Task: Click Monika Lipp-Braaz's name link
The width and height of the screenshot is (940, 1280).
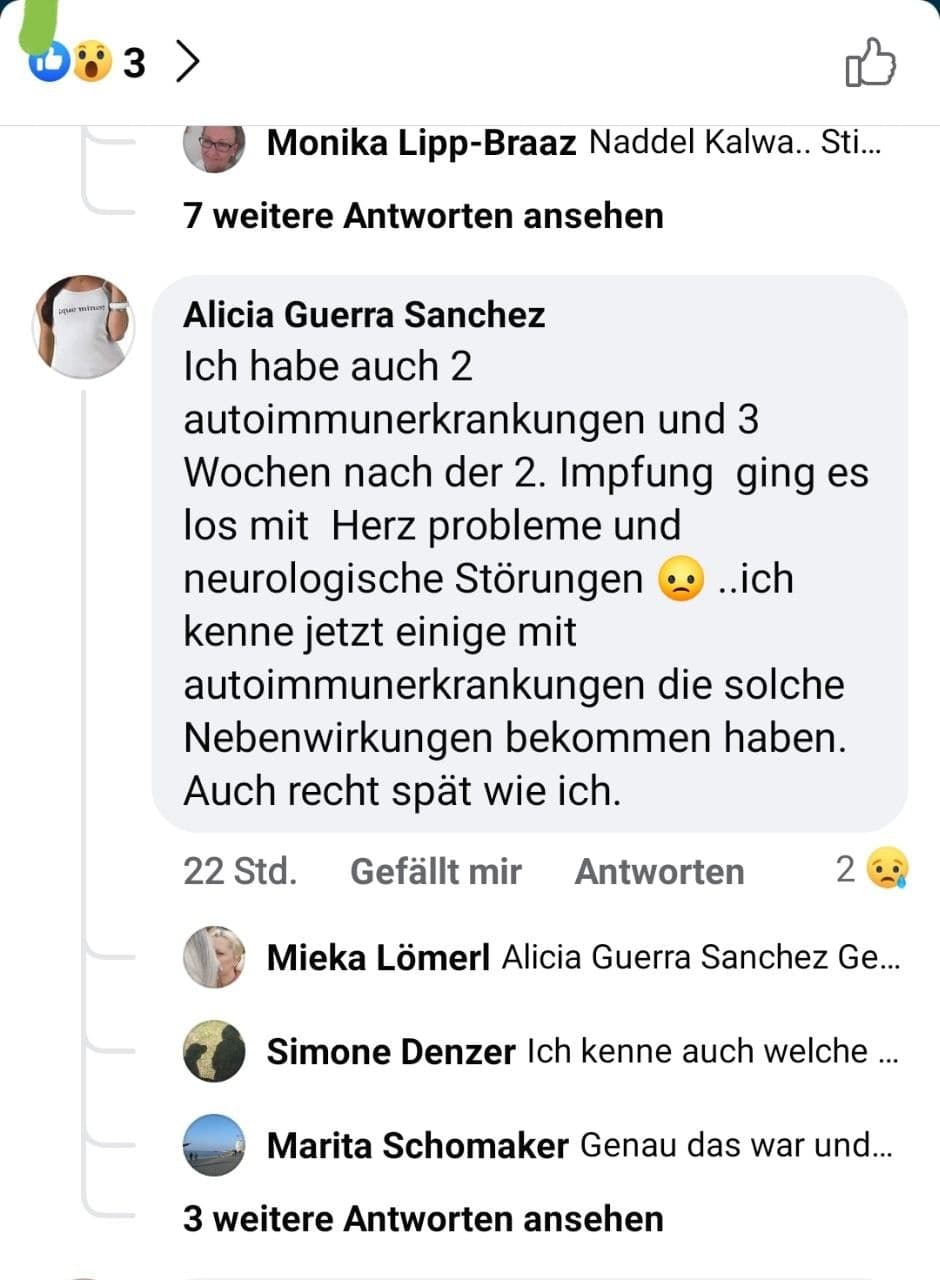Action: pyautogui.click(x=421, y=144)
